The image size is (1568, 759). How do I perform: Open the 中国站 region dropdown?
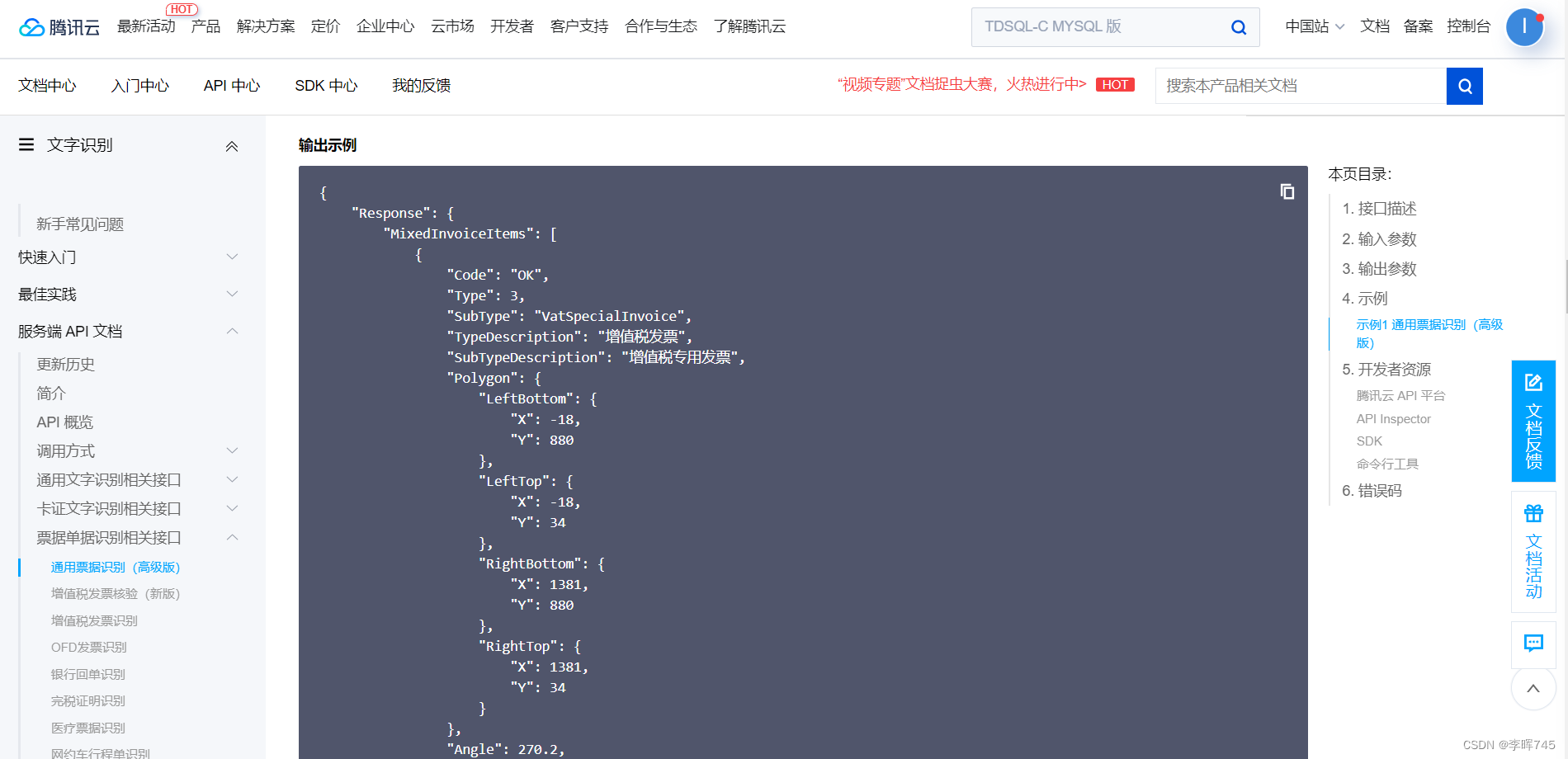pyautogui.click(x=1315, y=26)
